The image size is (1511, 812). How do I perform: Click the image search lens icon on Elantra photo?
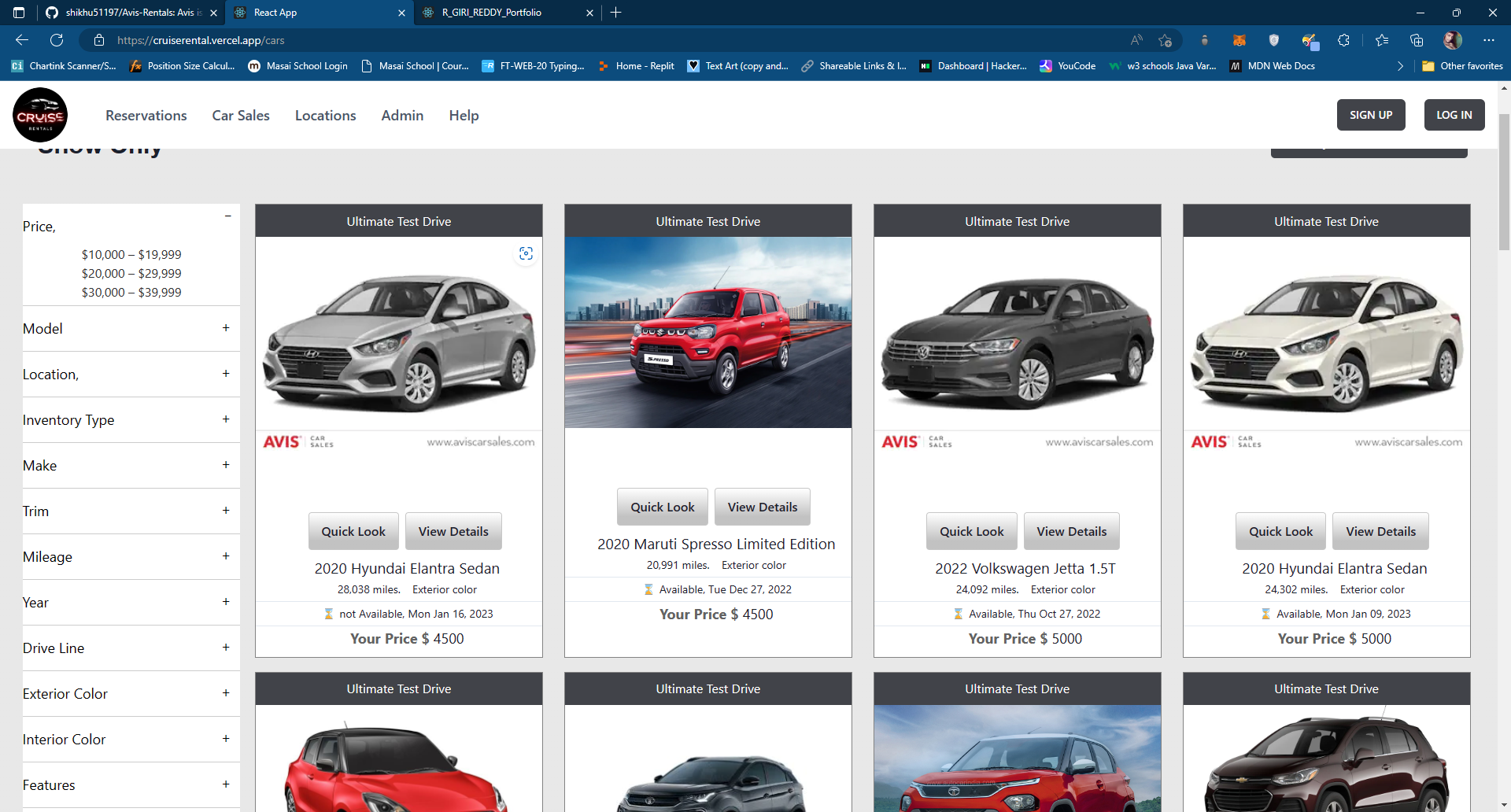click(x=526, y=253)
